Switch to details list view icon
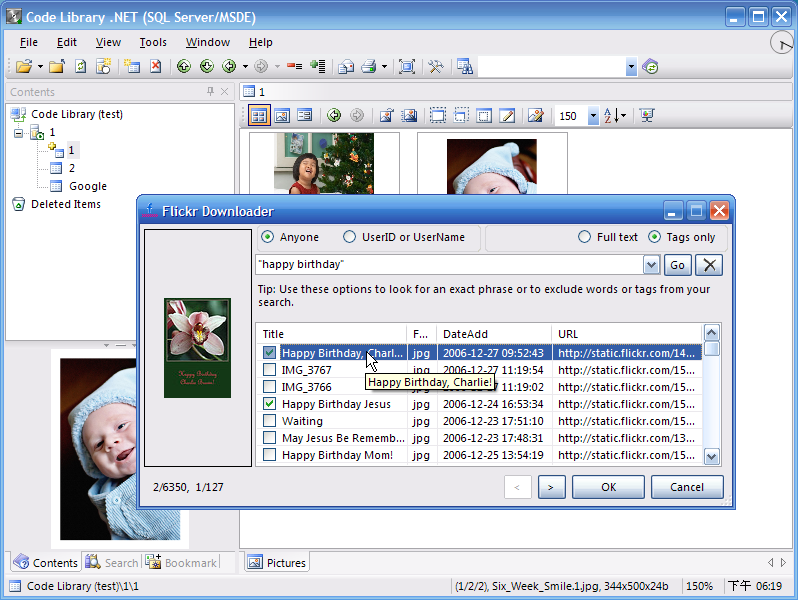Screen dimensions: 798x600 pyautogui.click(x=305, y=116)
